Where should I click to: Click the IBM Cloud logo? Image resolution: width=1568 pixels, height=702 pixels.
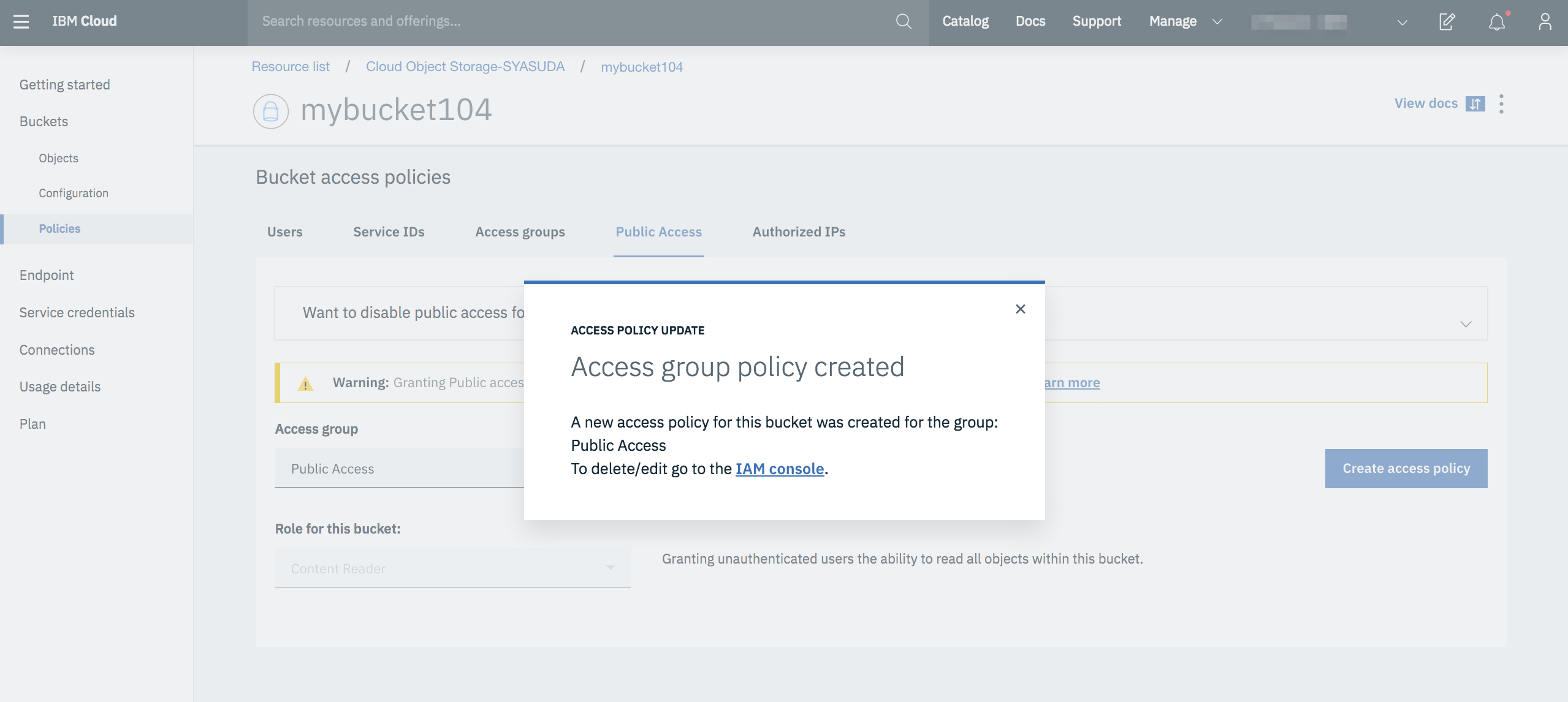(84, 21)
